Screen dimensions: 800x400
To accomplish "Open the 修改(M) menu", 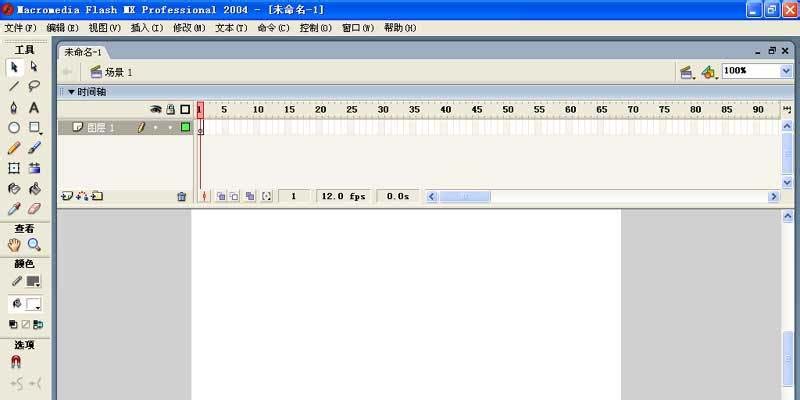I will [x=189, y=28].
